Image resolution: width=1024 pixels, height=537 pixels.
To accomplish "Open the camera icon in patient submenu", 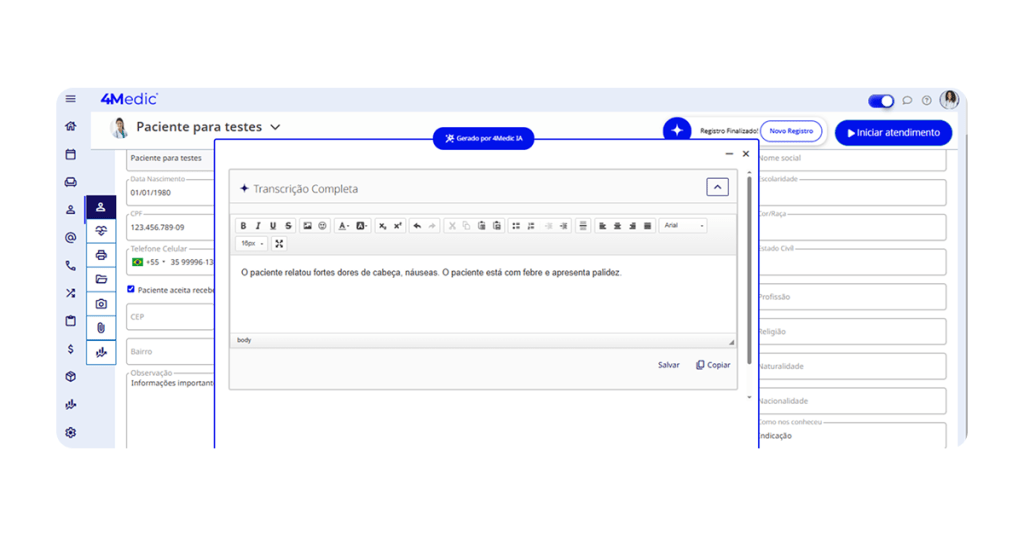I will pos(101,303).
